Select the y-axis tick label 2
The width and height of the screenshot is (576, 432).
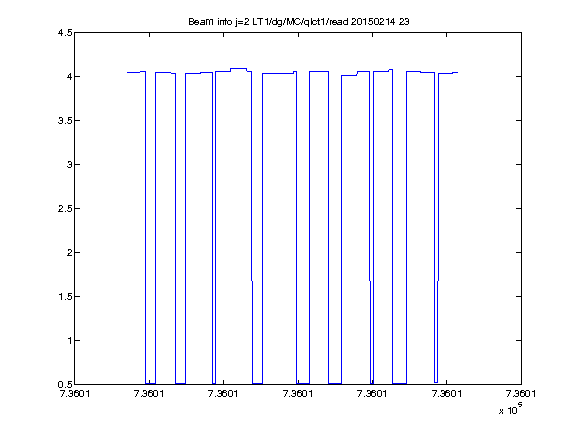coord(69,252)
